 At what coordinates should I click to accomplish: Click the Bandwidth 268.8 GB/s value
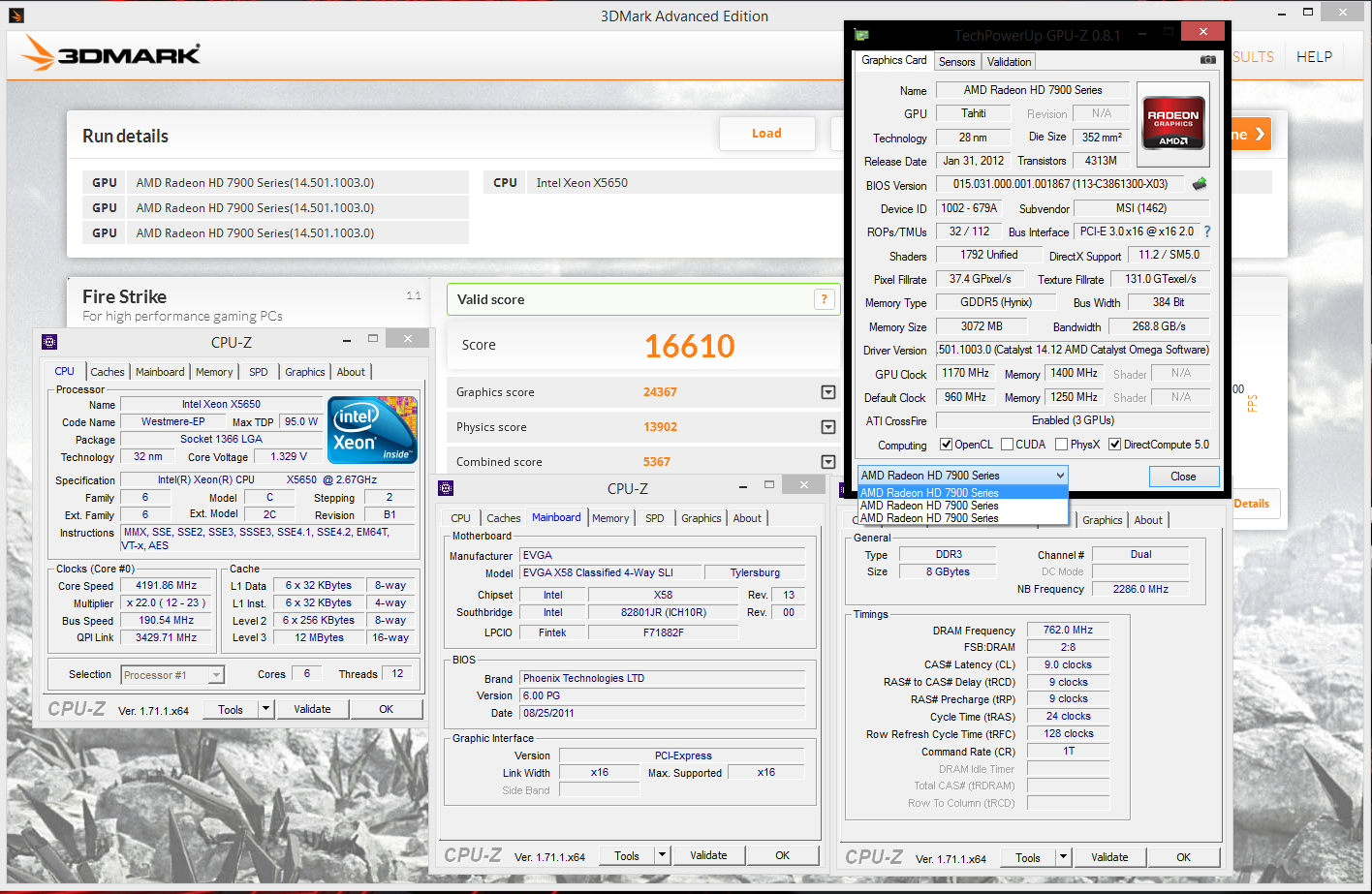pyautogui.click(x=1159, y=326)
